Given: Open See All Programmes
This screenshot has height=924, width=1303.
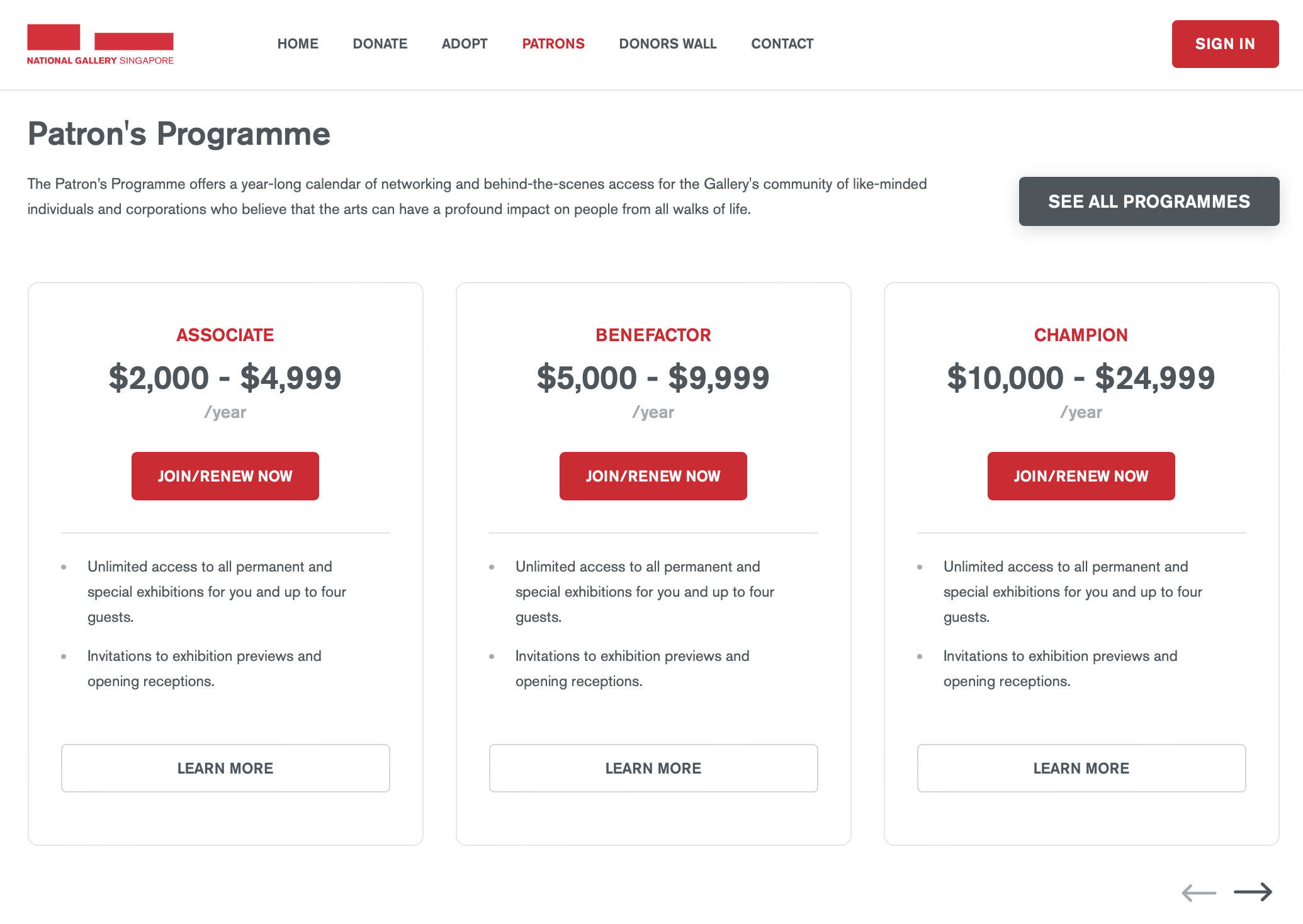Looking at the screenshot, I should point(1149,201).
